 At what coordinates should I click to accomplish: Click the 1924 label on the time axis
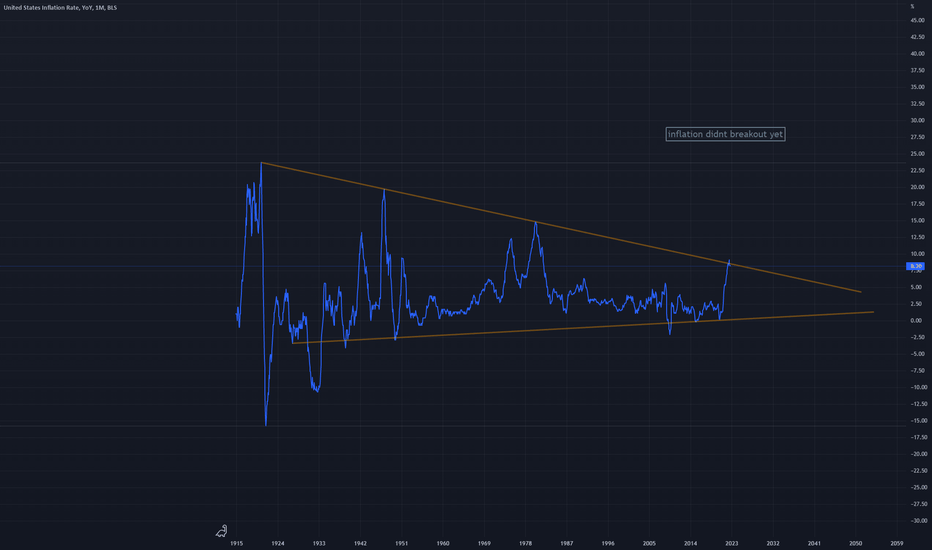[278, 543]
